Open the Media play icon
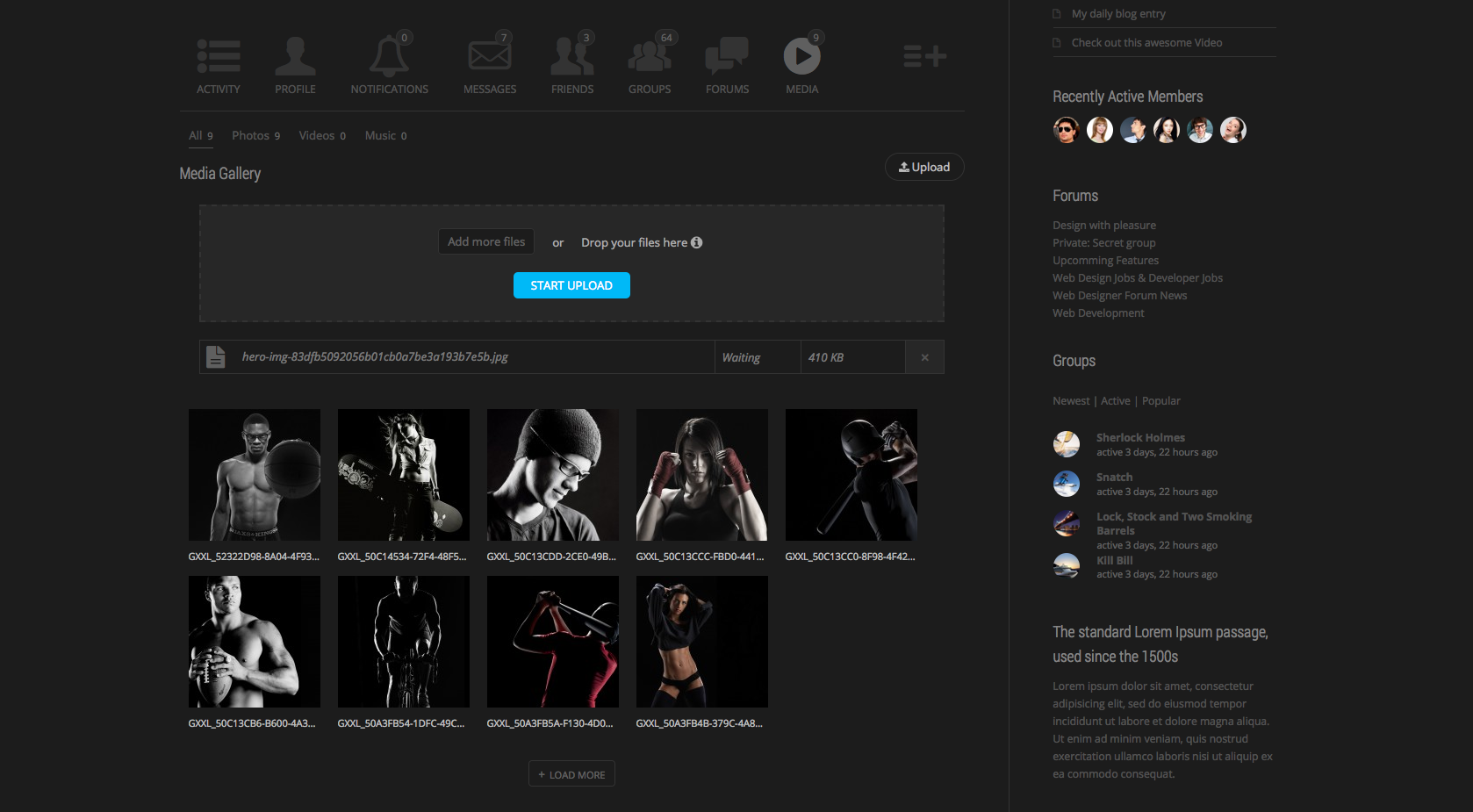Screen dimensions: 1473x812 tap(801, 57)
